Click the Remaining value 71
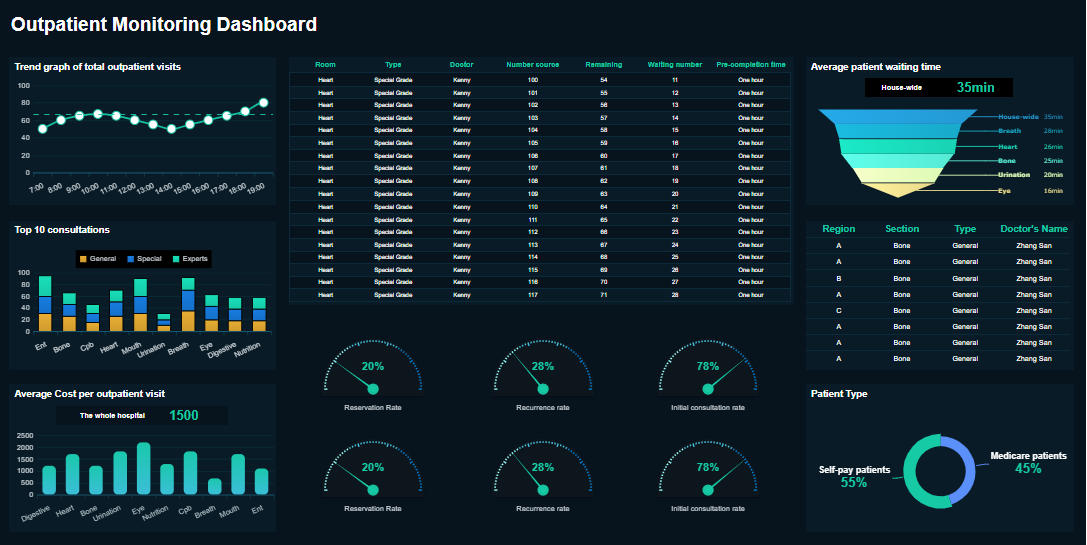1087x545 pixels. pyautogui.click(x=604, y=295)
